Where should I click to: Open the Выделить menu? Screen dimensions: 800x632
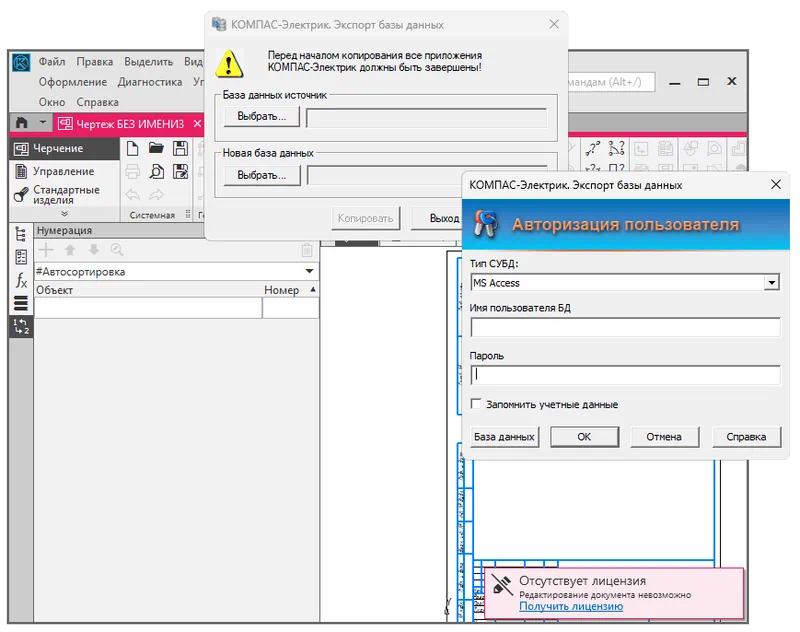point(148,62)
